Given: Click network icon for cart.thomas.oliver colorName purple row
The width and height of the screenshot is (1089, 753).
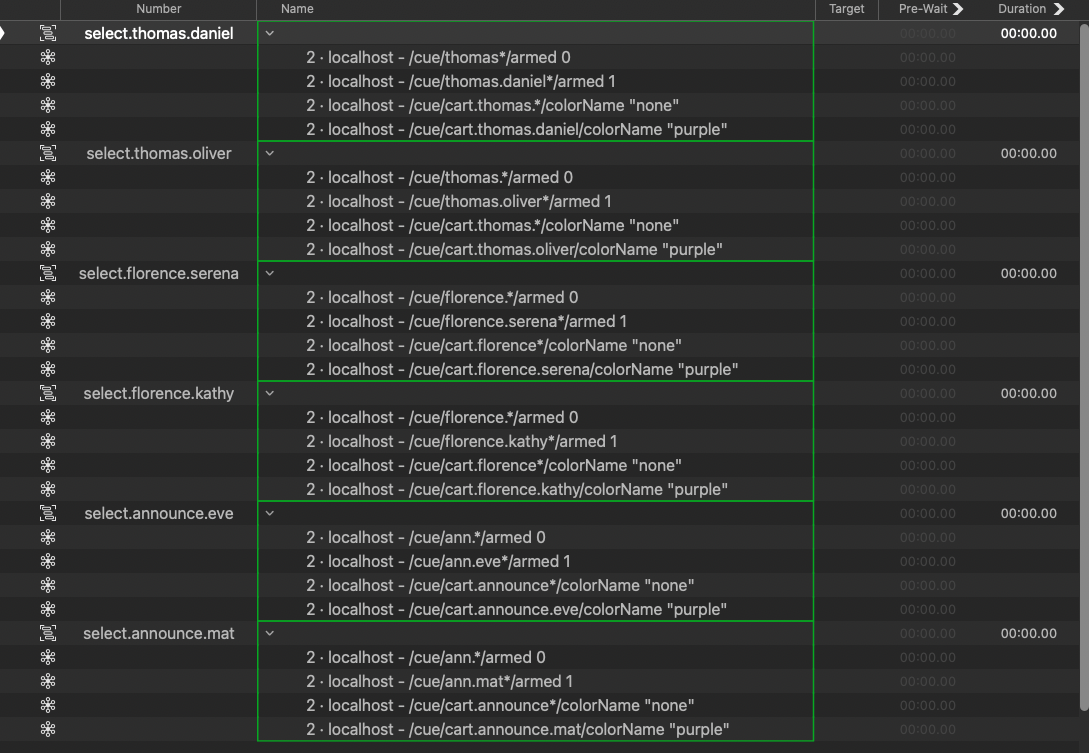Looking at the screenshot, I should (47, 249).
